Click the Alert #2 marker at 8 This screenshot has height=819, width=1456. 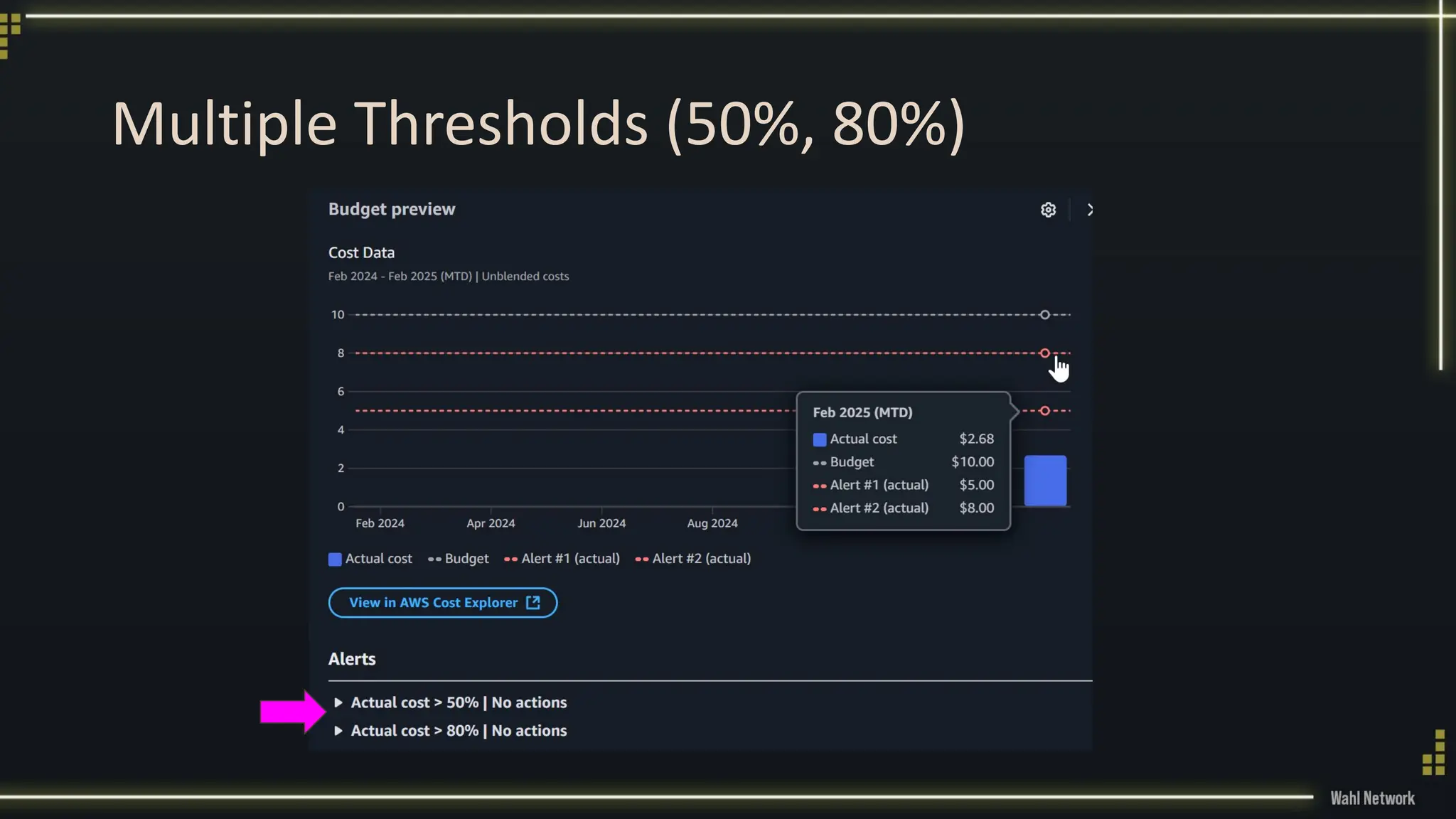(1044, 353)
